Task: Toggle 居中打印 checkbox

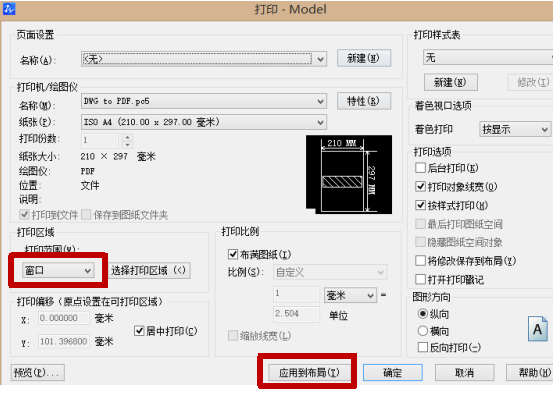Action: (139, 331)
